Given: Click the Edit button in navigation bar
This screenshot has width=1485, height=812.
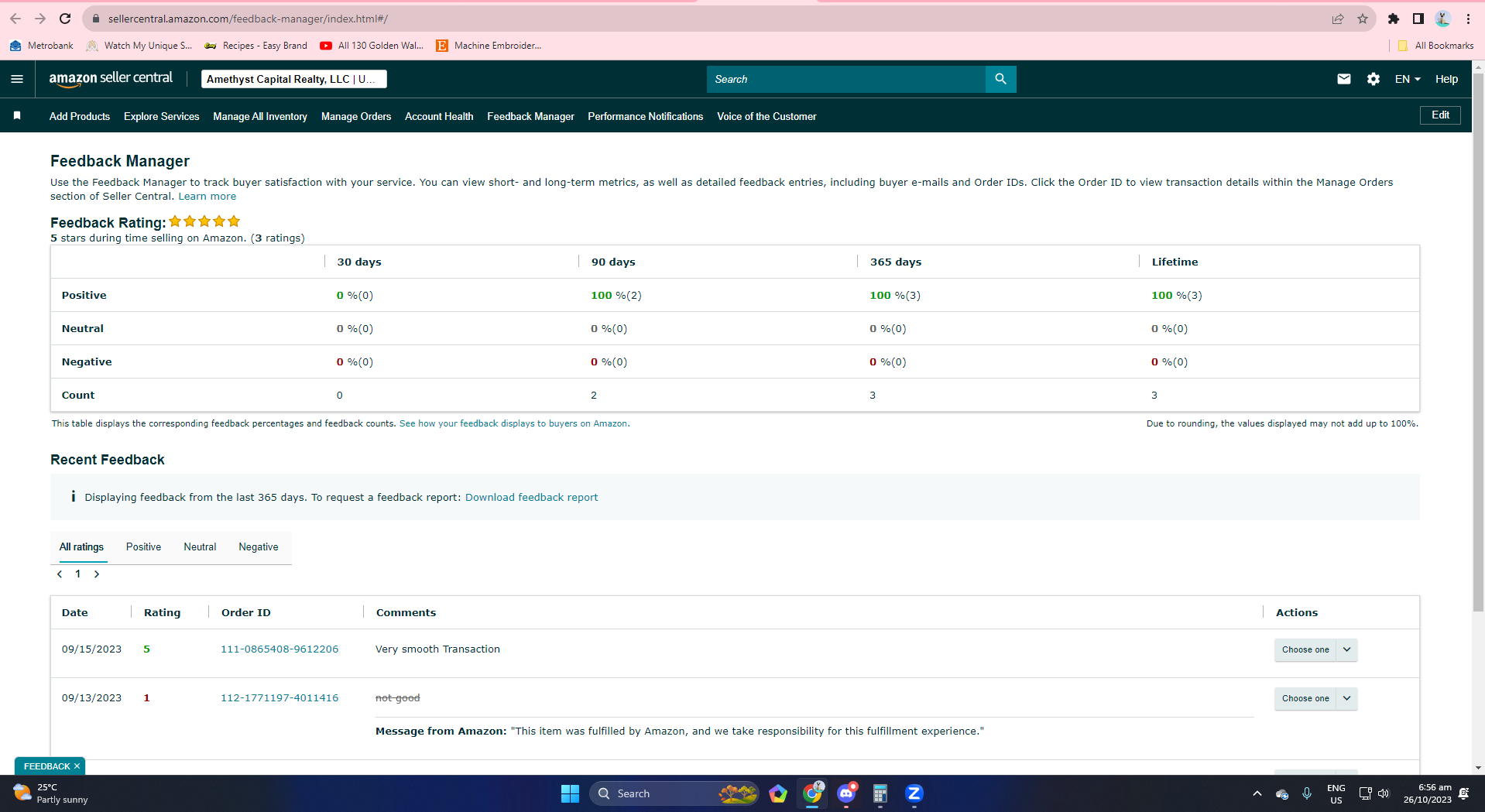Looking at the screenshot, I should click(x=1440, y=115).
